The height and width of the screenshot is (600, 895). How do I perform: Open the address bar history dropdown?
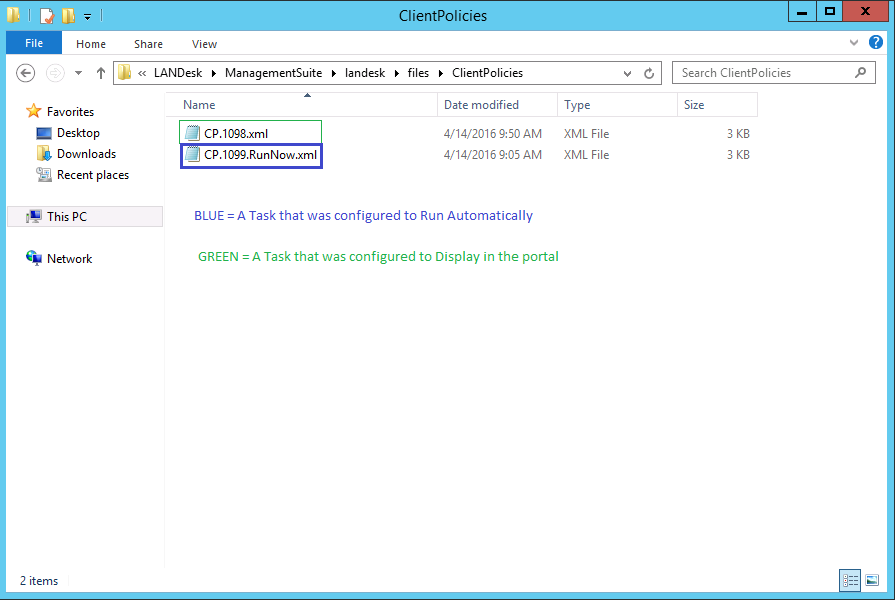pos(628,72)
